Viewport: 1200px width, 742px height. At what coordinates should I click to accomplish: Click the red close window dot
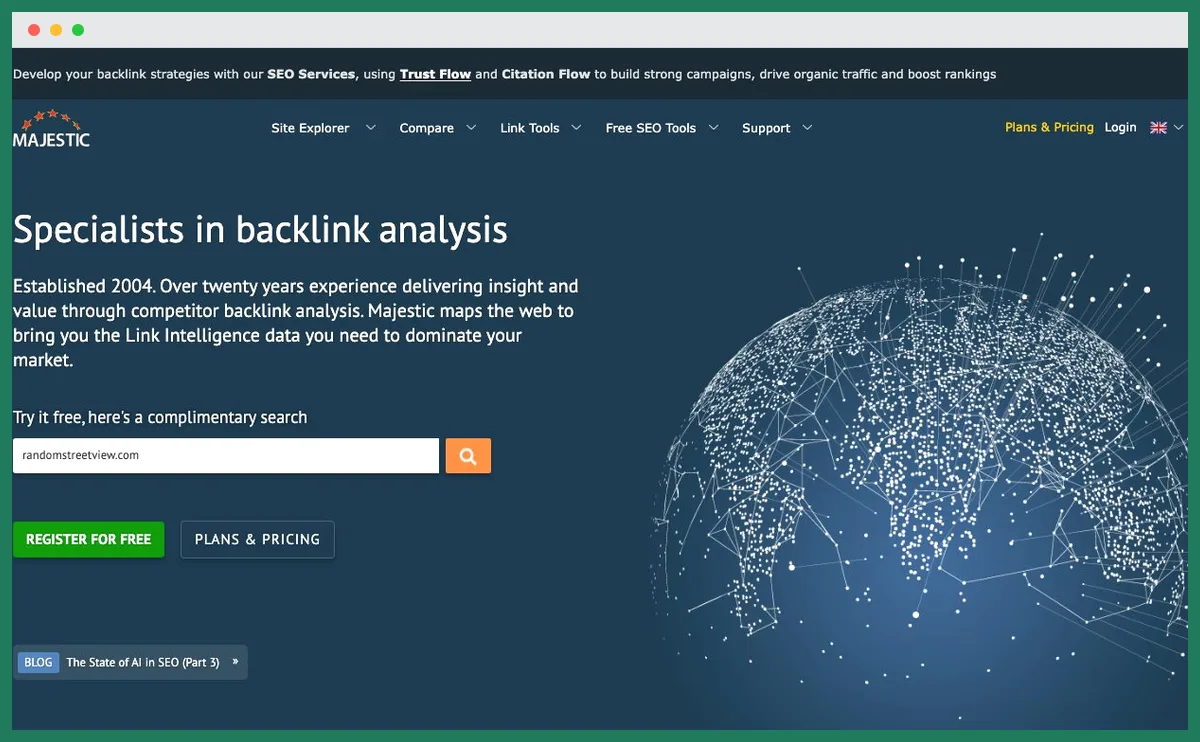click(x=34, y=30)
